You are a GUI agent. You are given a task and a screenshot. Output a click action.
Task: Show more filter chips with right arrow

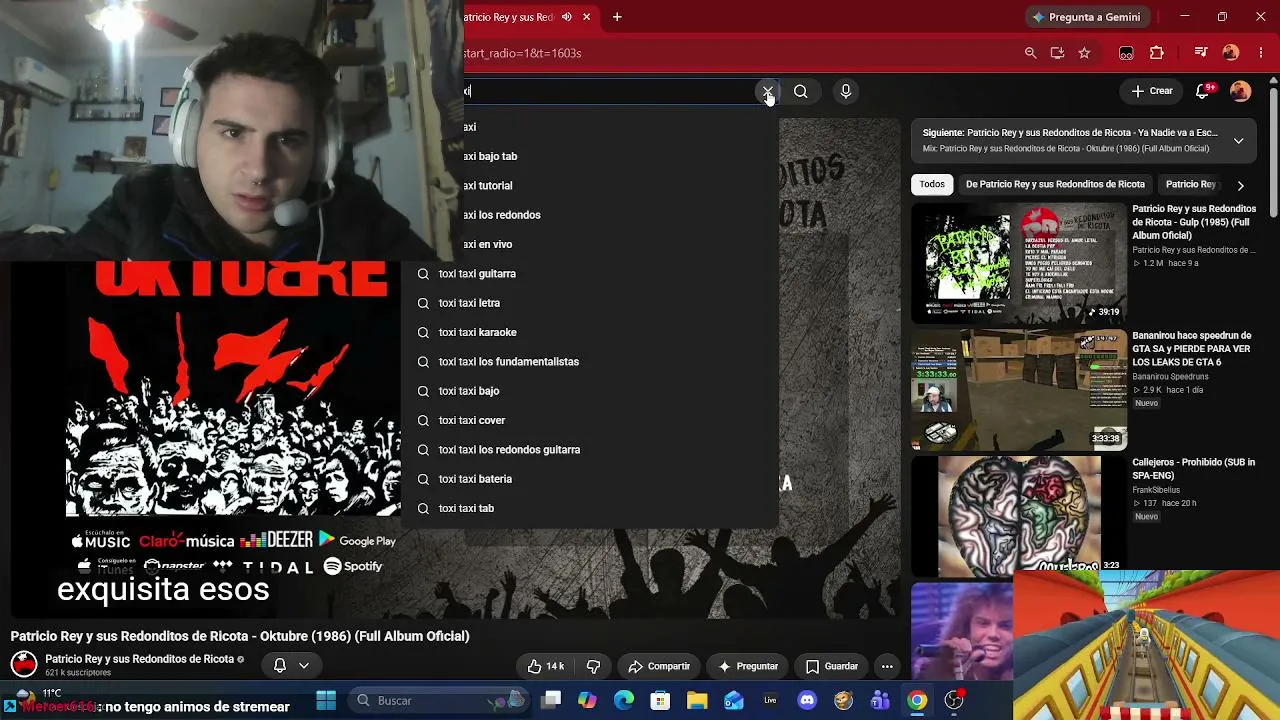click(1240, 185)
